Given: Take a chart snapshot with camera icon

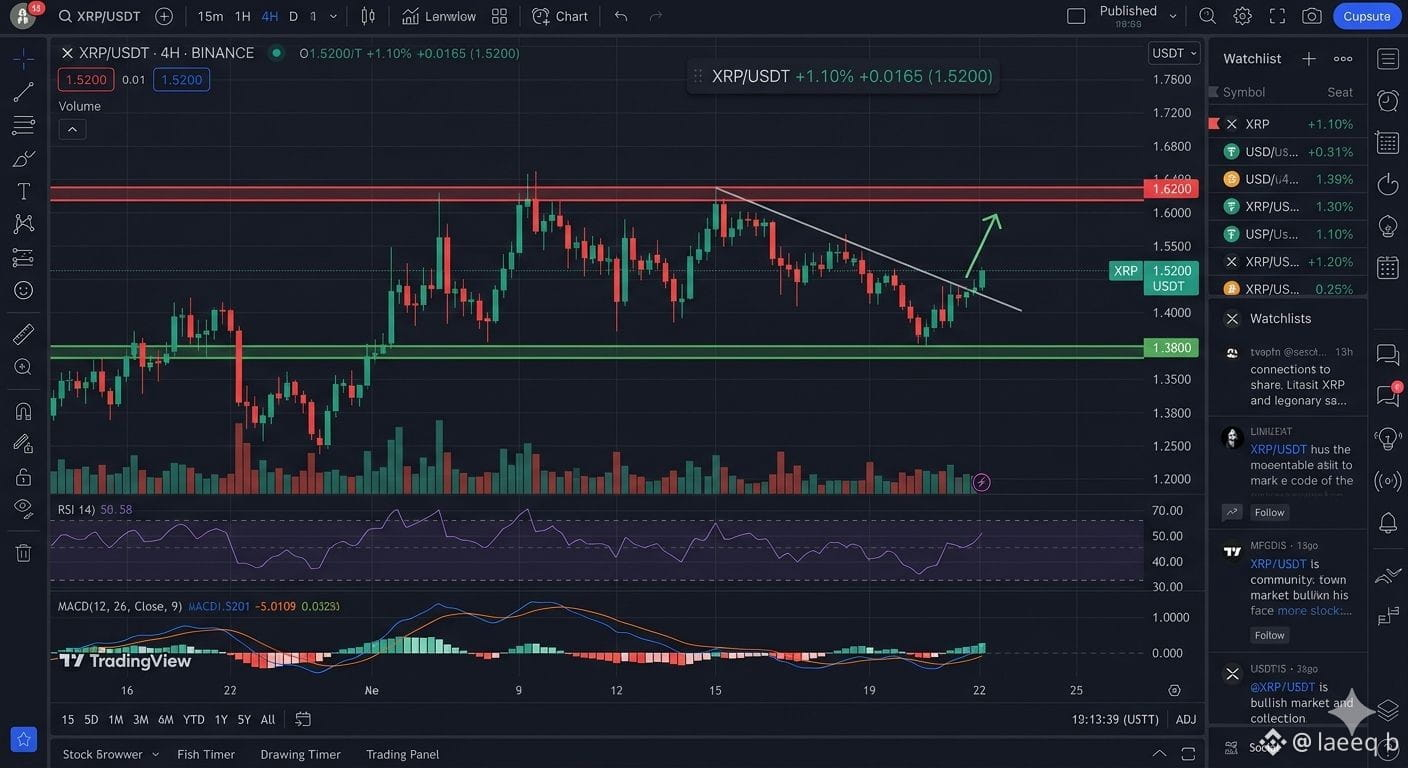Looking at the screenshot, I should [1312, 16].
